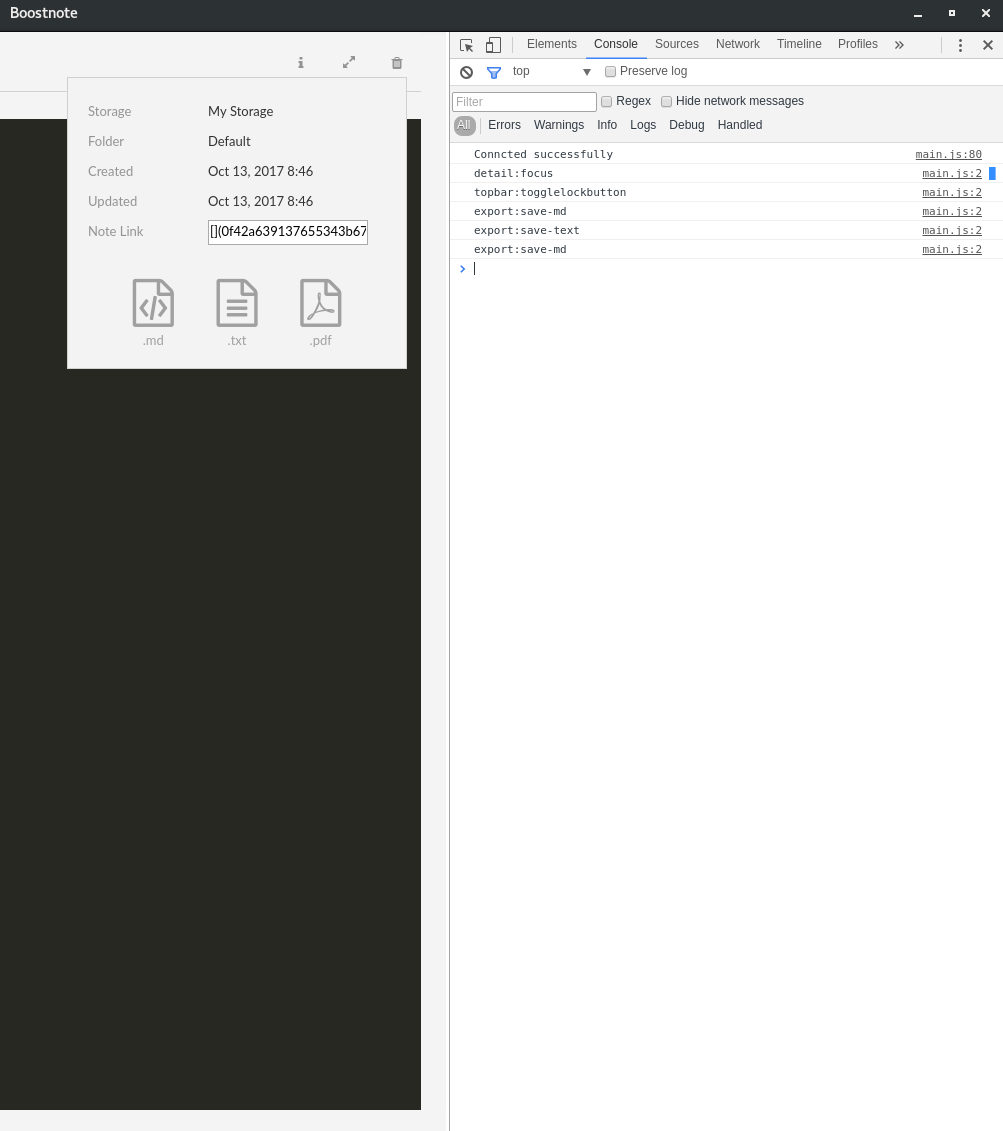Export note as .txt file
Image resolution: width=1003 pixels, height=1131 pixels.
click(x=237, y=312)
